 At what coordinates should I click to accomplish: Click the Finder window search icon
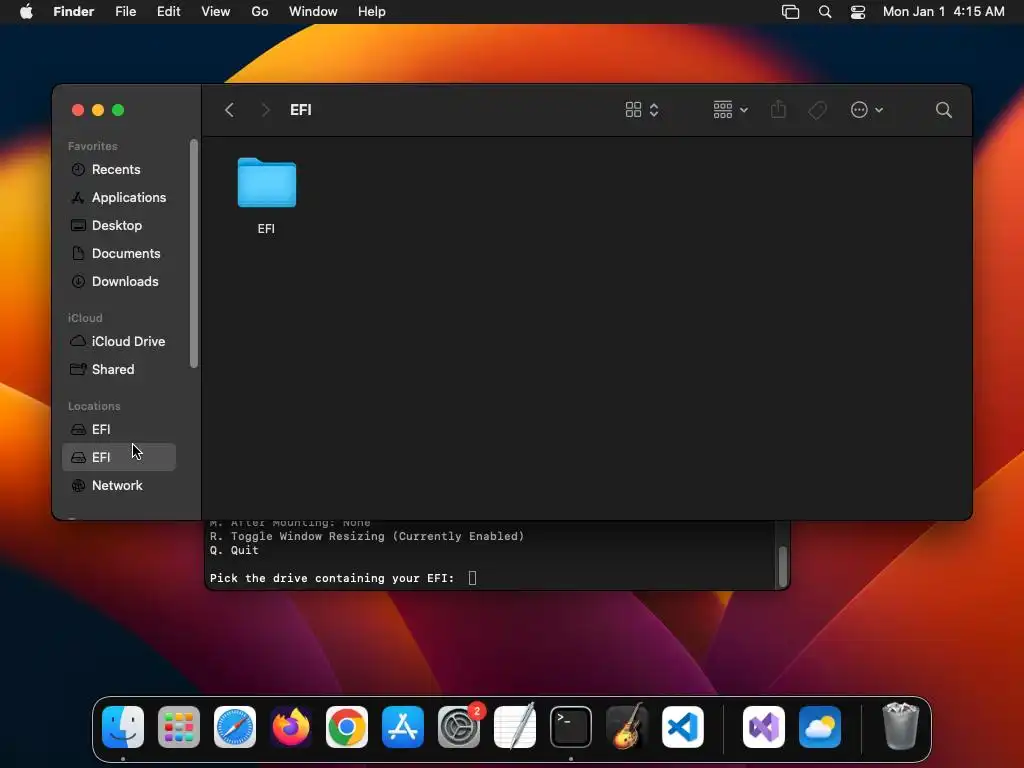[x=944, y=110]
